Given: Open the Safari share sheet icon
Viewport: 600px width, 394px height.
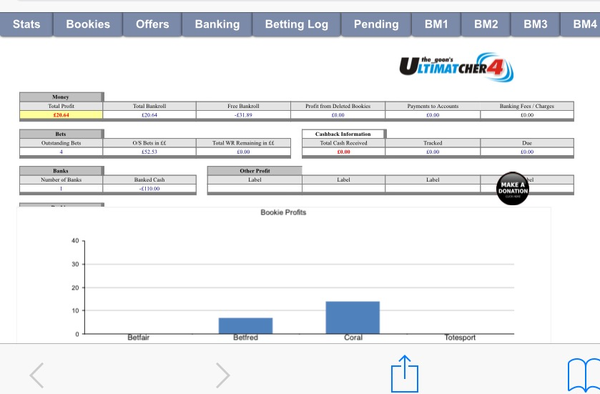Looking at the screenshot, I should pyautogui.click(x=404, y=374).
